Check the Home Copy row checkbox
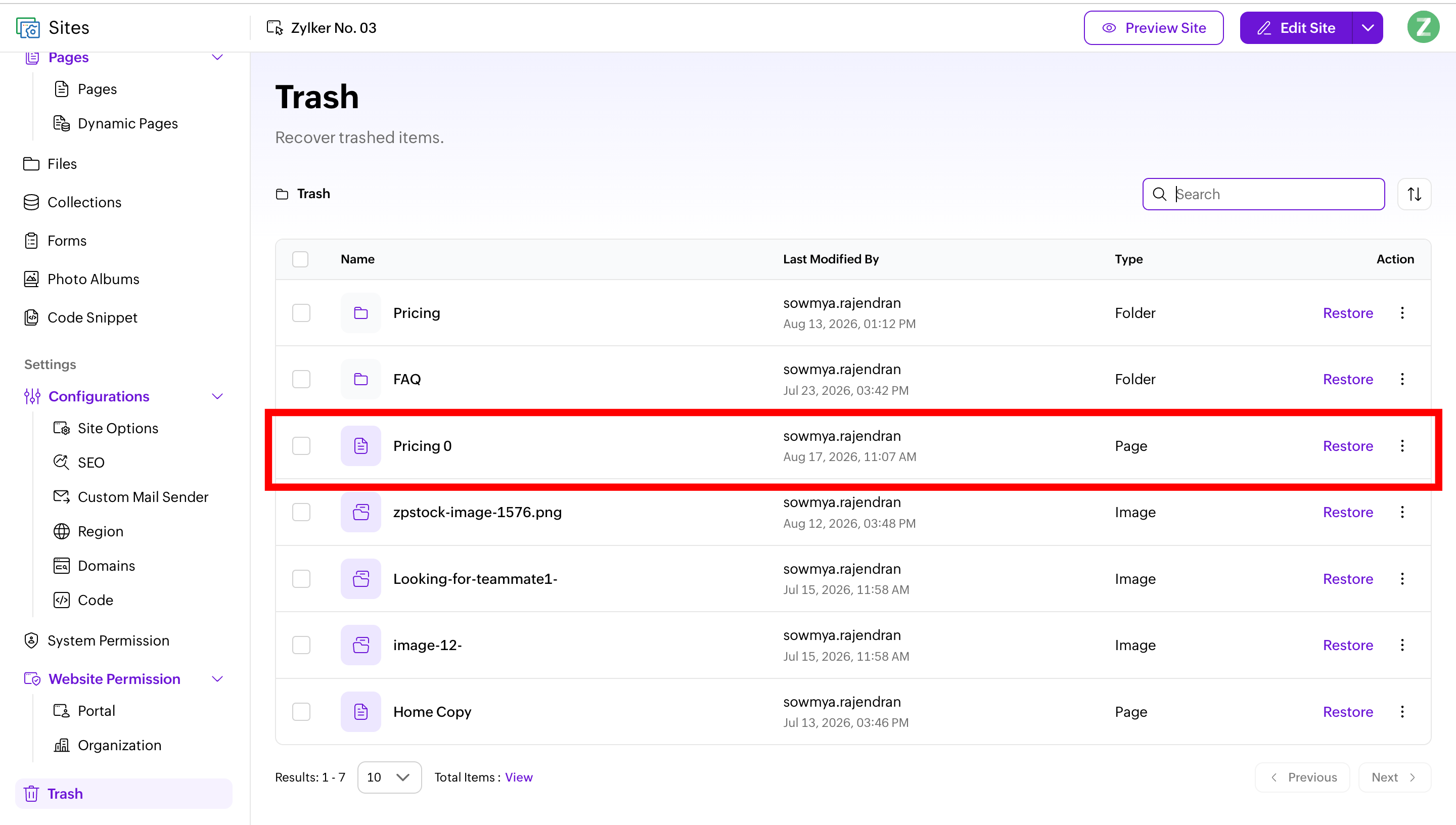Screen dimensions: 1456x825 [301, 712]
